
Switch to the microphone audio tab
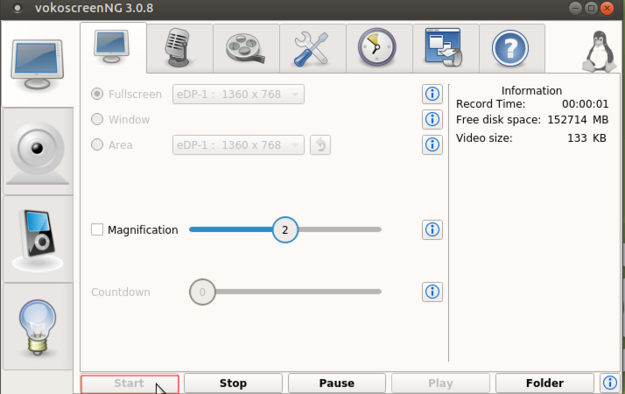click(x=180, y=48)
